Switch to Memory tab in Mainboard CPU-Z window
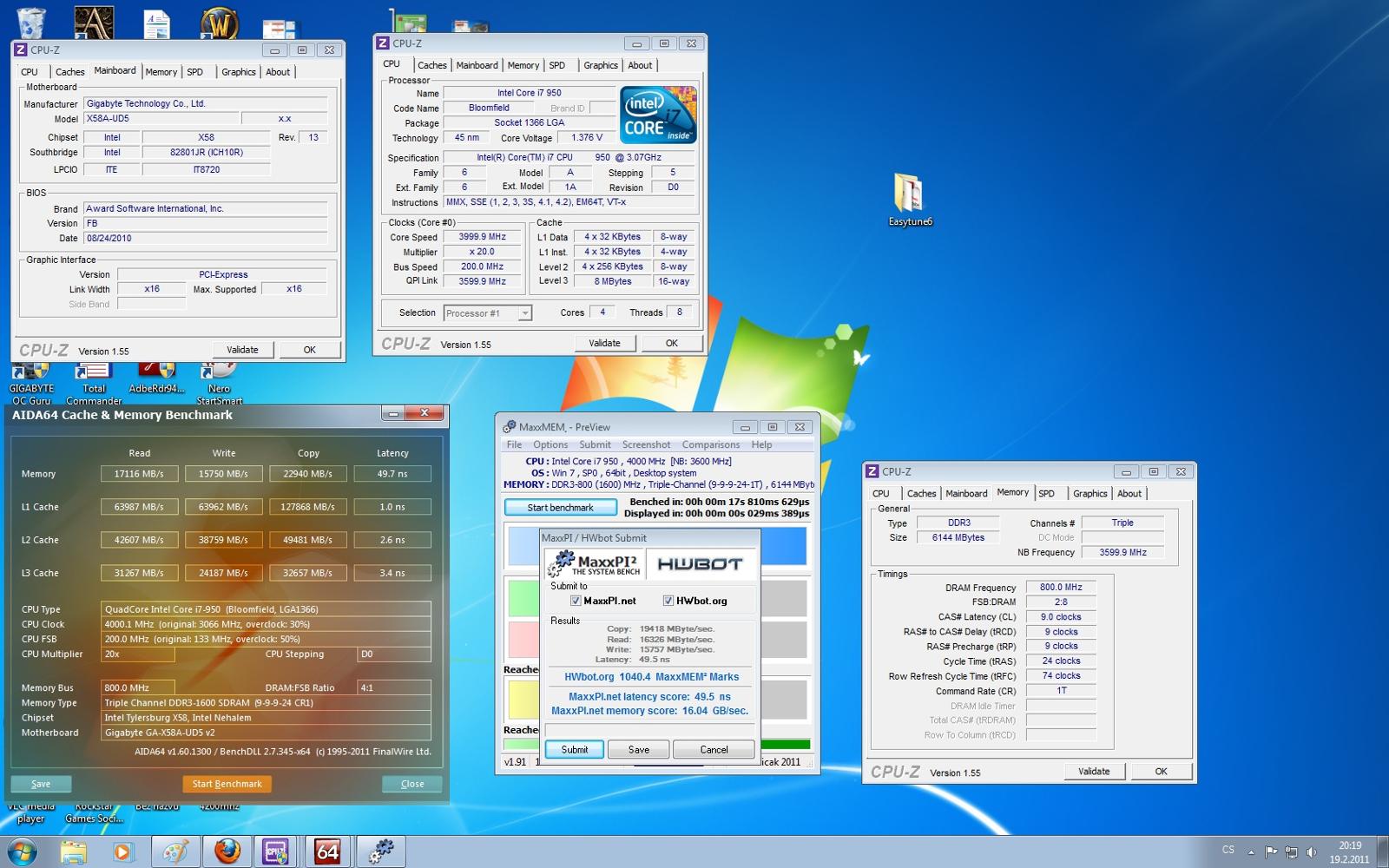 [161, 72]
